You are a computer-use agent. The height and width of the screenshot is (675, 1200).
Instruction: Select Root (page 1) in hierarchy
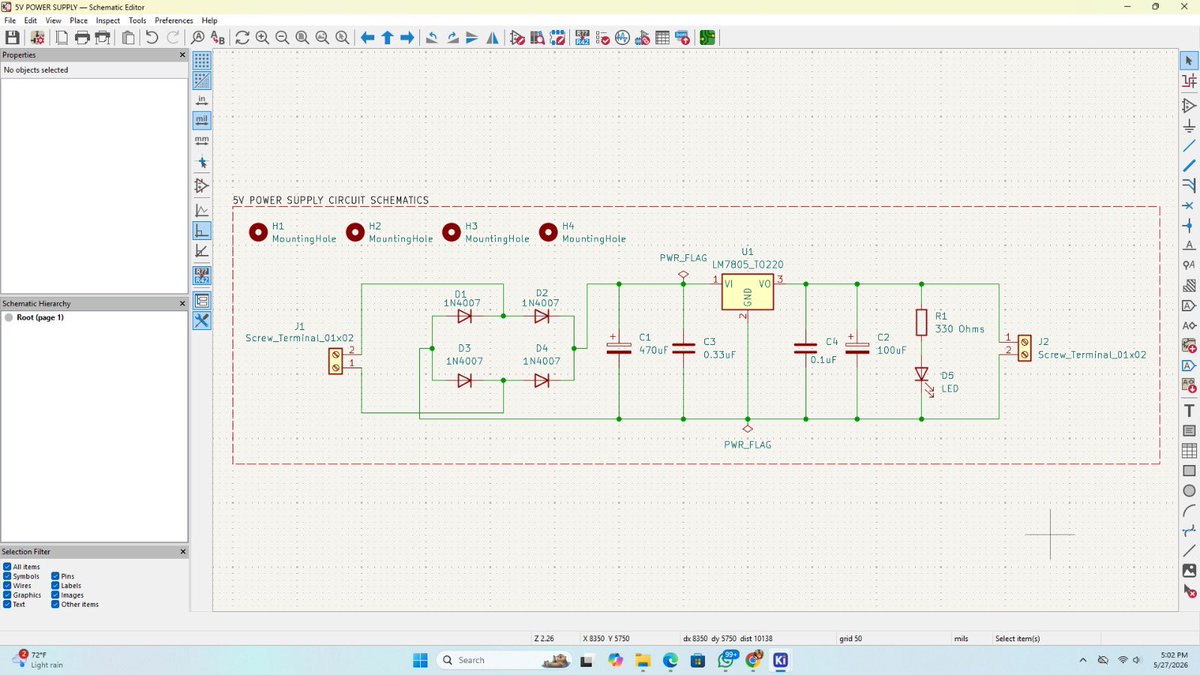coord(40,317)
